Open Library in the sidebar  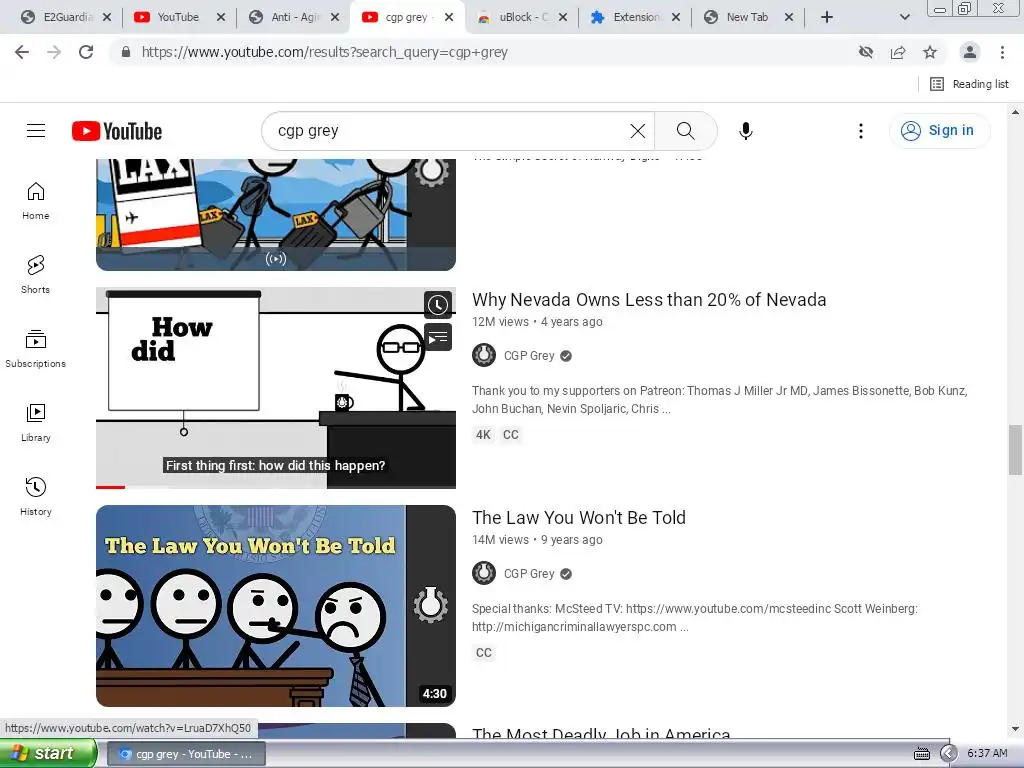(36, 423)
